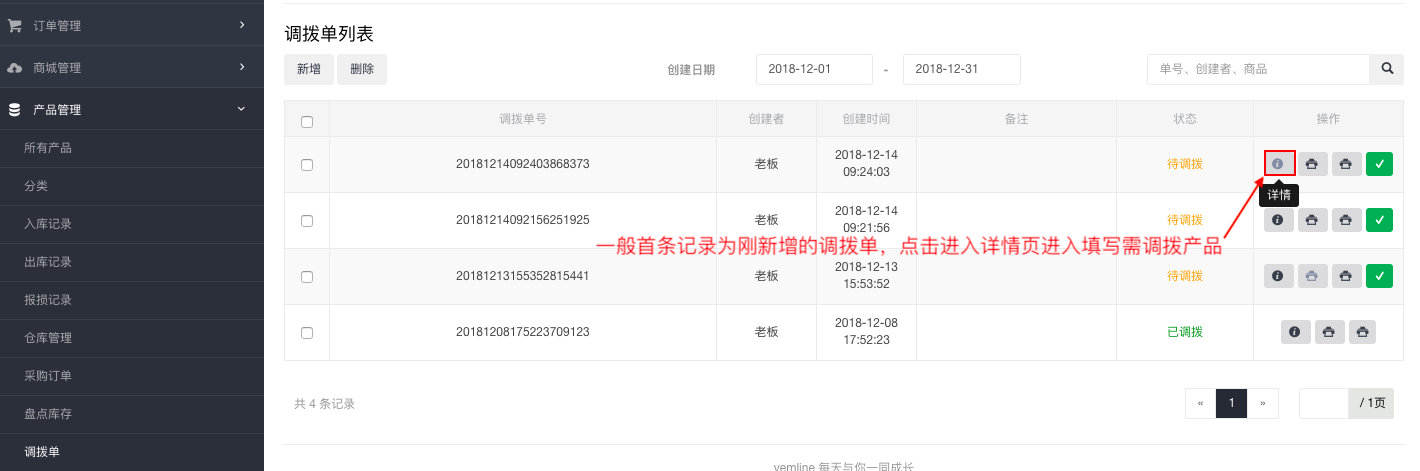This screenshot has height=471, width=1420.
Task: Click the 删除 button
Action: (x=362, y=69)
